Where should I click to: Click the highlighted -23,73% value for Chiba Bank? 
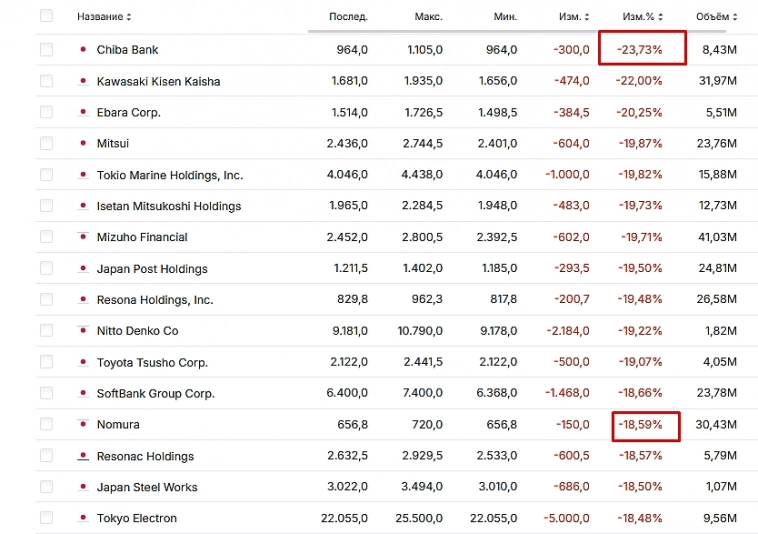642,49
